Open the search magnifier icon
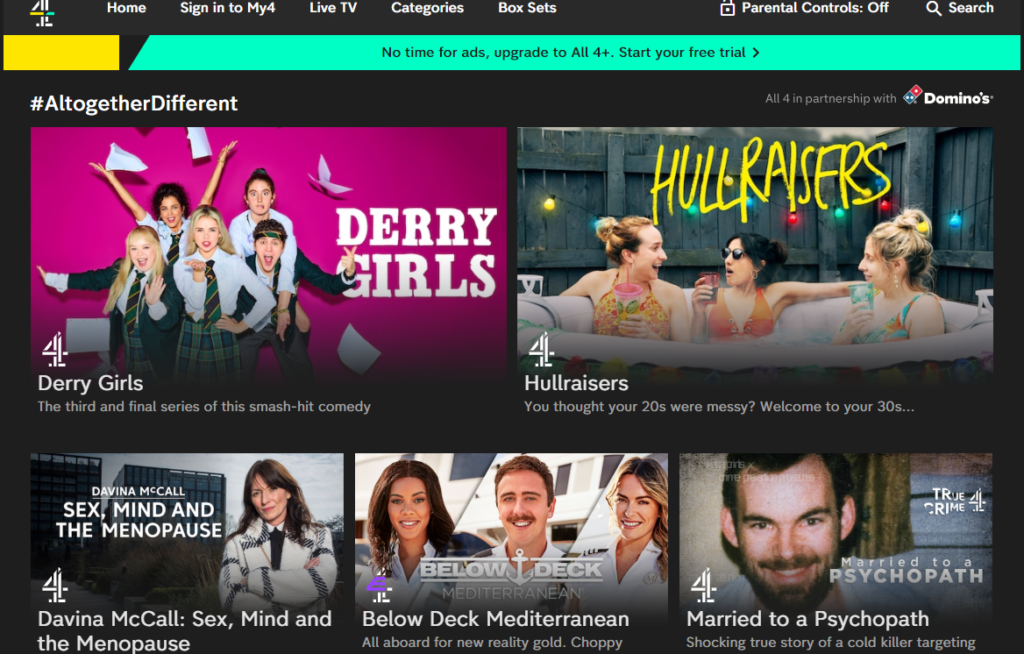The height and width of the screenshot is (654, 1024). (x=933, y=8)
